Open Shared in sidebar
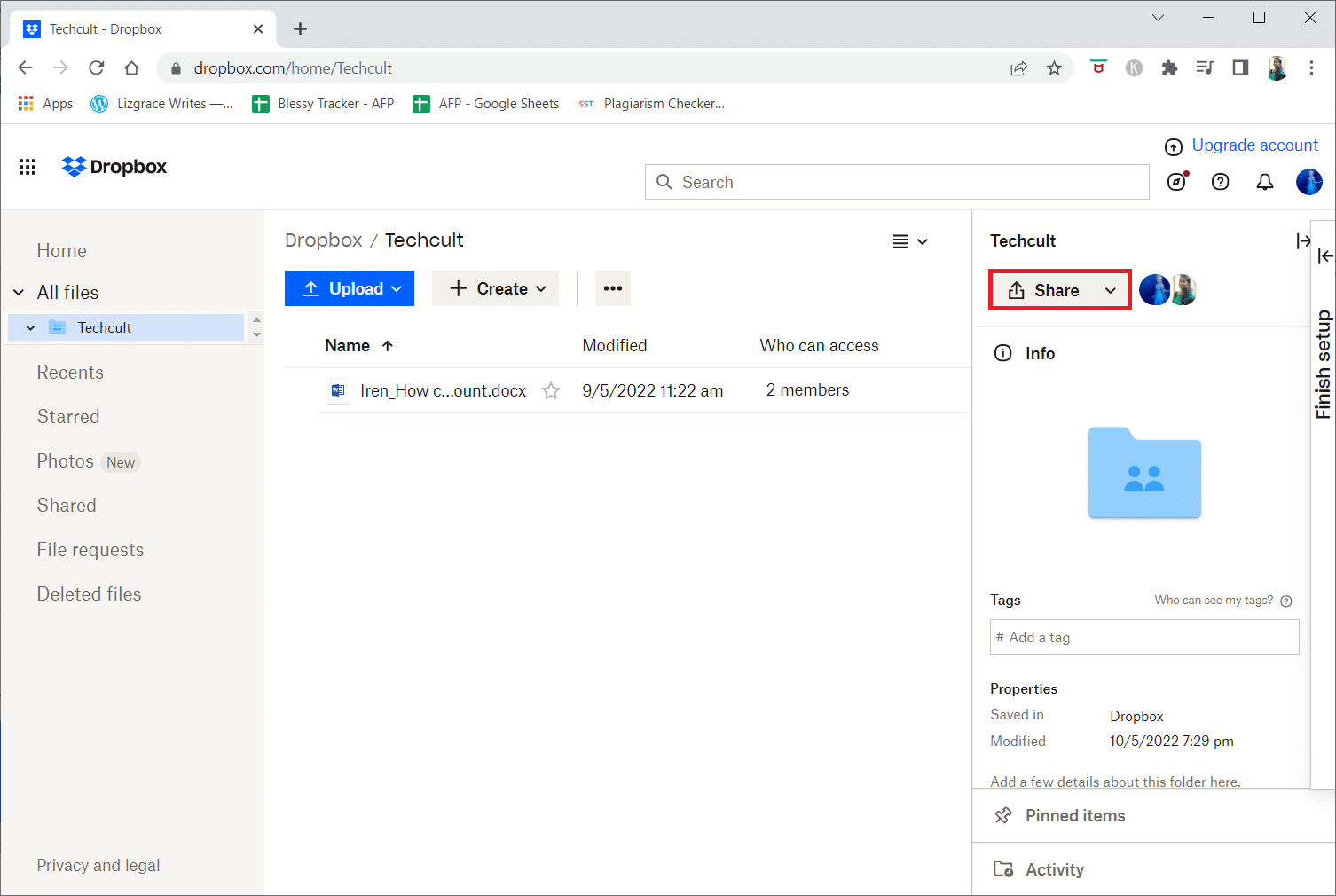Image resolution: width=1336 pixels, height=896 pixels. click(67, 506)
